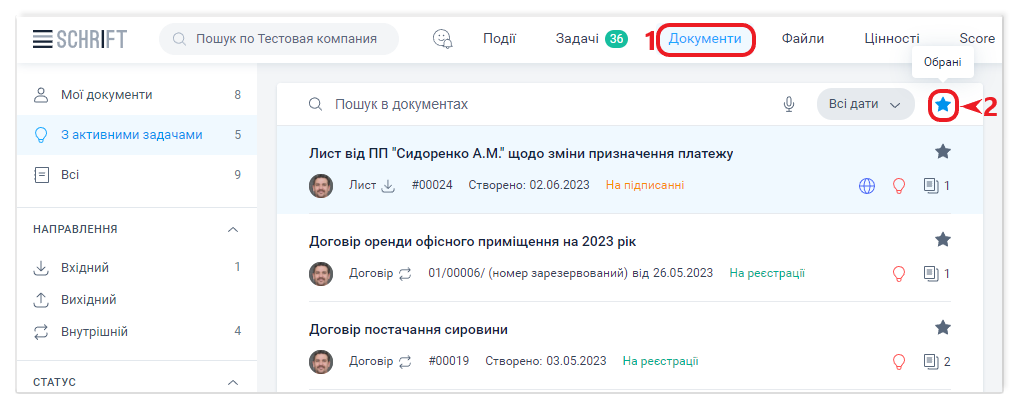Click the lightbulb icon on Договір оренди row
The image size is (1018, 408).
click(x=898, y=273)
